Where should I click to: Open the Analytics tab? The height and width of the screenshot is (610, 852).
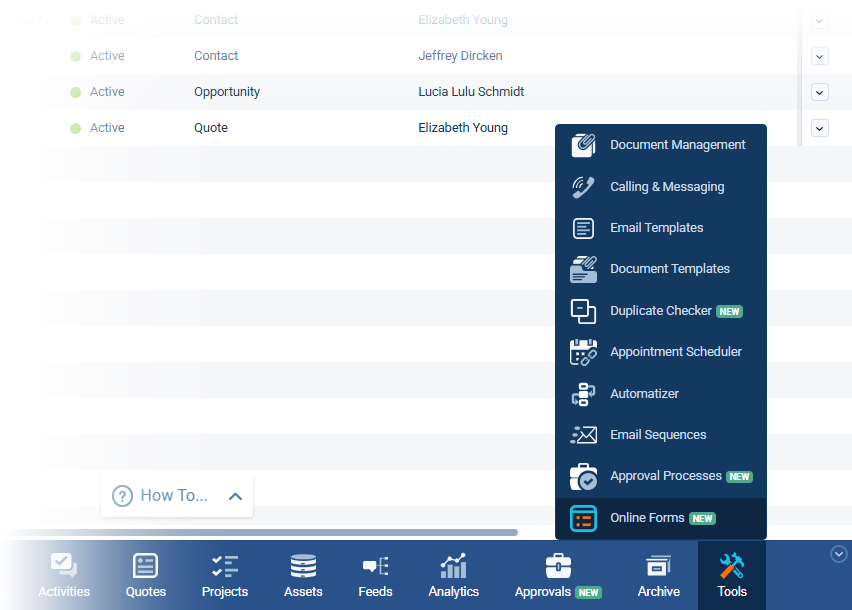pos(454,576)
